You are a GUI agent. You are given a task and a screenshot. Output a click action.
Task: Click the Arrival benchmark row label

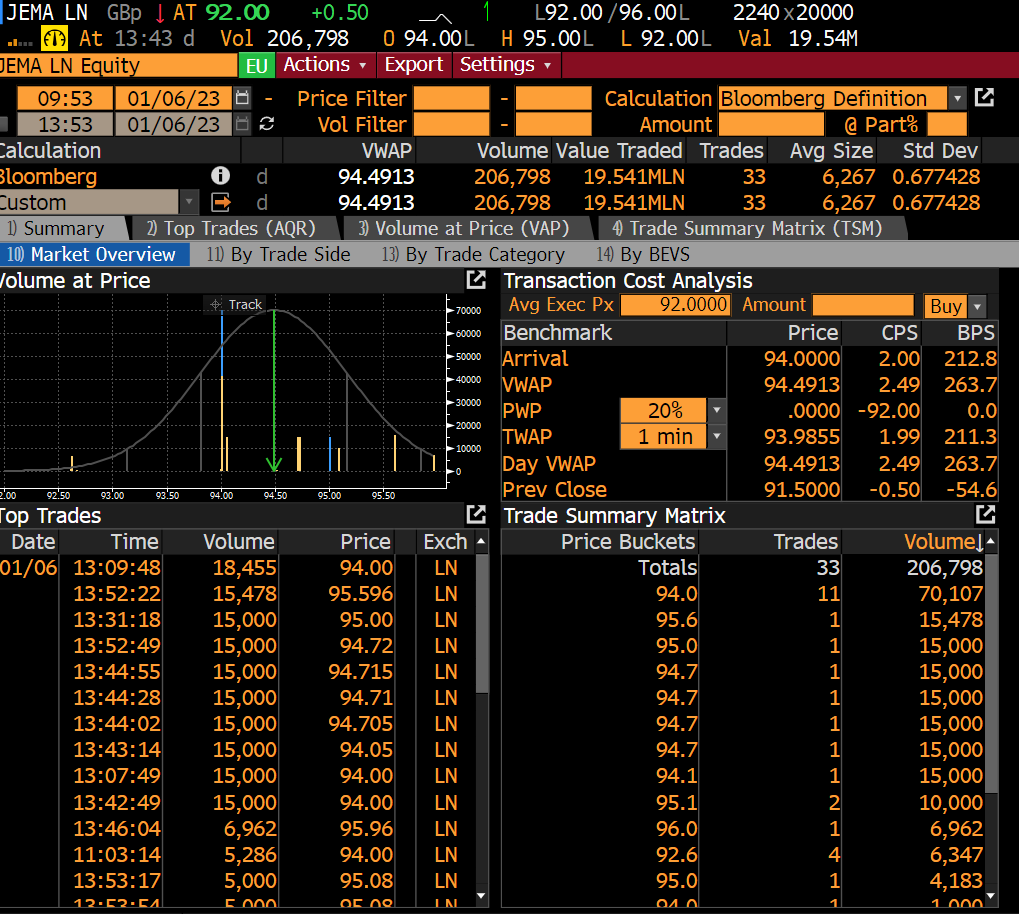pos(535,359)
